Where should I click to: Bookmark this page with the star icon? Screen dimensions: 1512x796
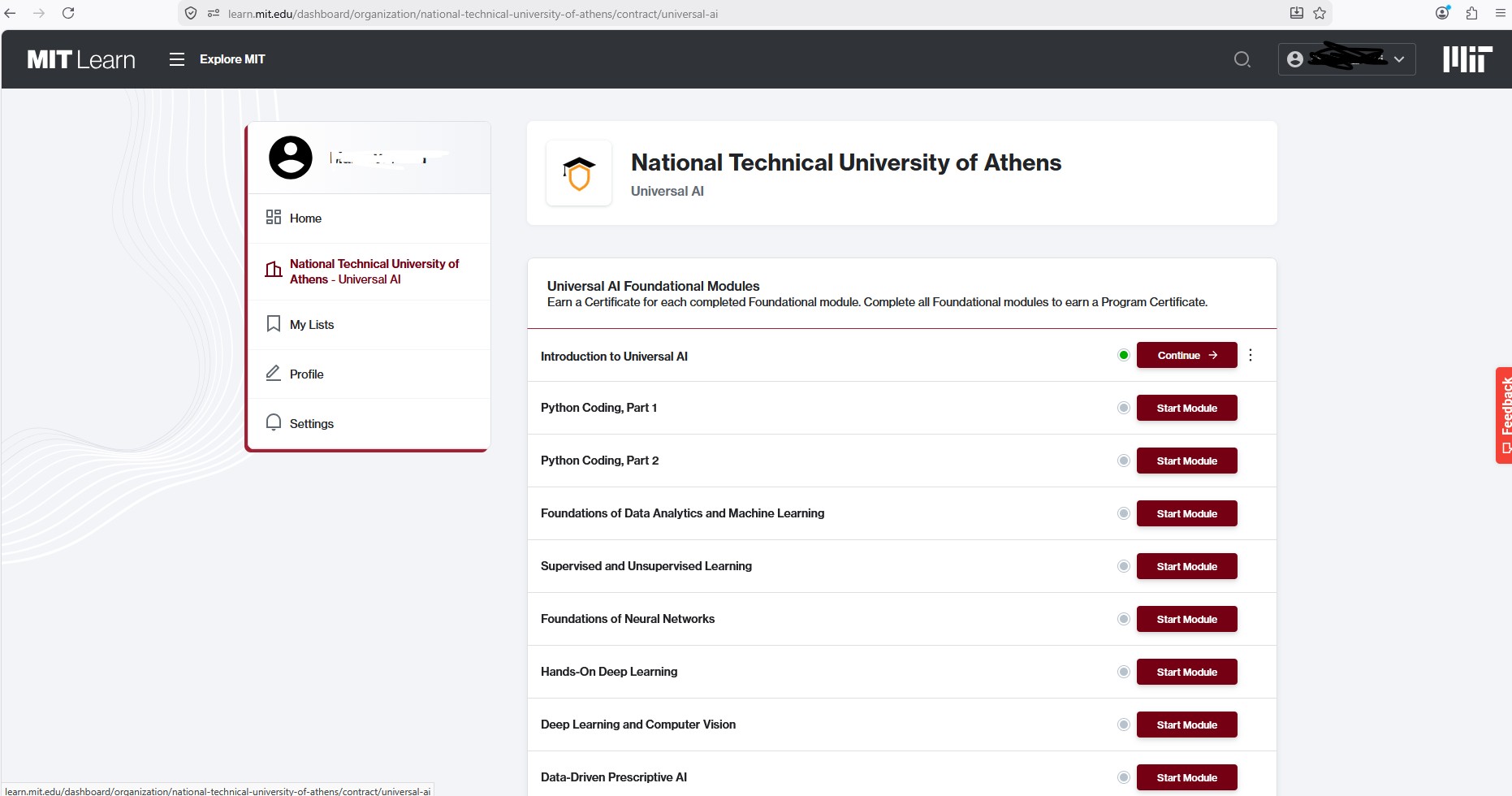click(1320, 13)
